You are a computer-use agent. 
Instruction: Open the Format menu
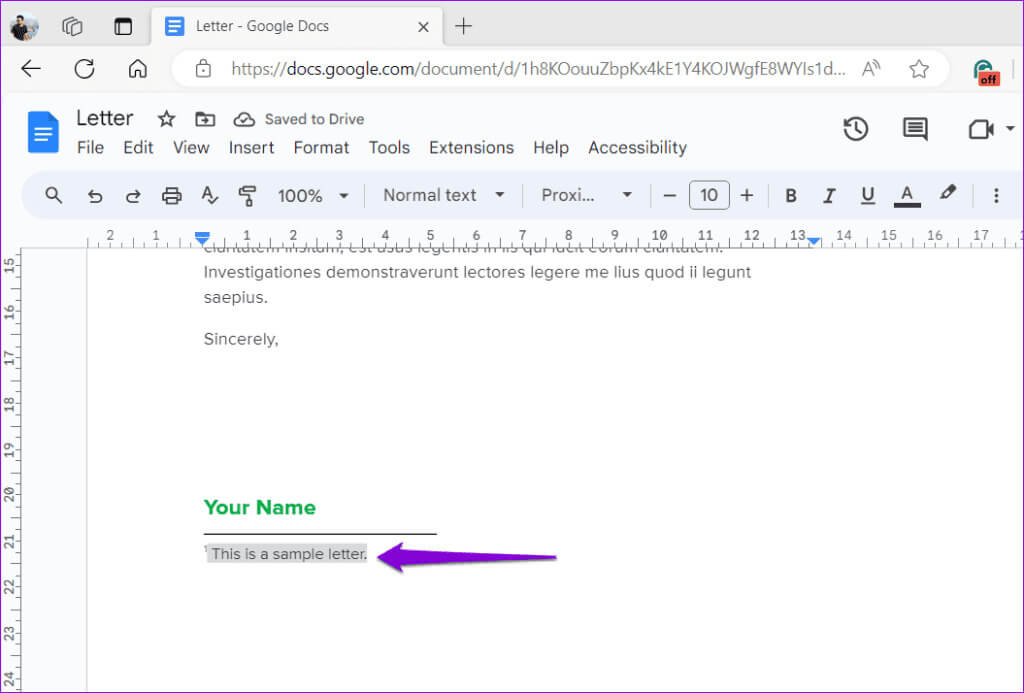[x=321, y=148]
